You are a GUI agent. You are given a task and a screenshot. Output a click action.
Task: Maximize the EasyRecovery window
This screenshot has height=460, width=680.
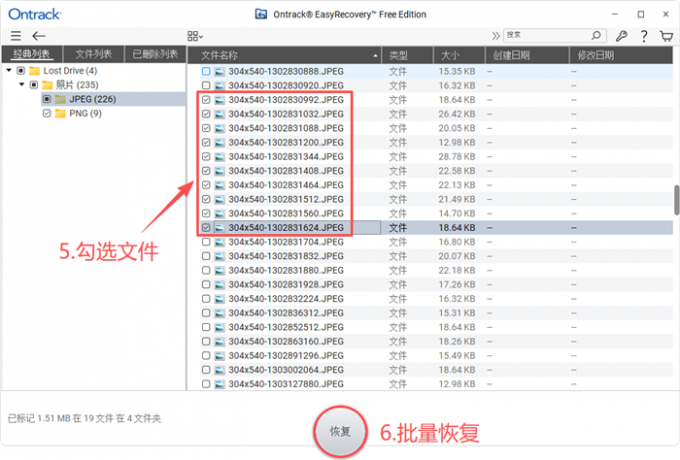[641, 14]
